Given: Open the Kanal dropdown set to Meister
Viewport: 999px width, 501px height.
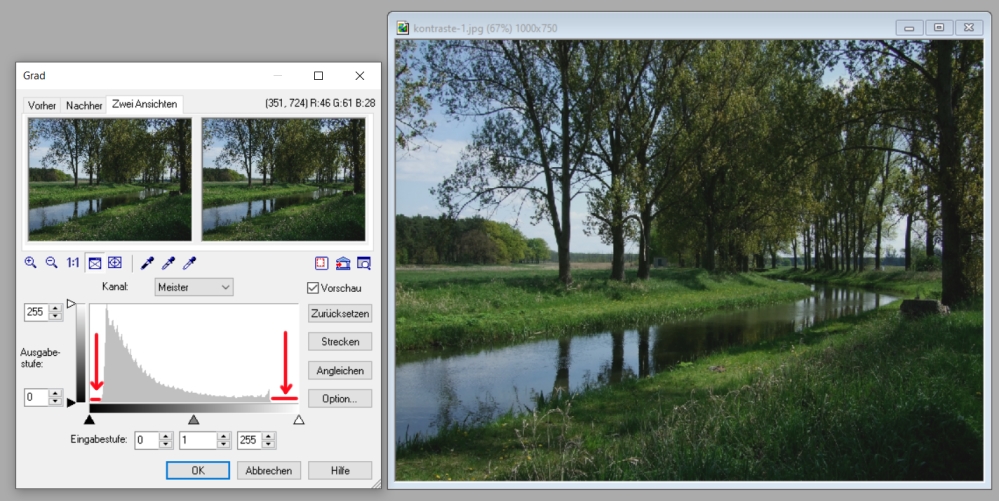Looking at the screenshot, I should coord(194,288).
